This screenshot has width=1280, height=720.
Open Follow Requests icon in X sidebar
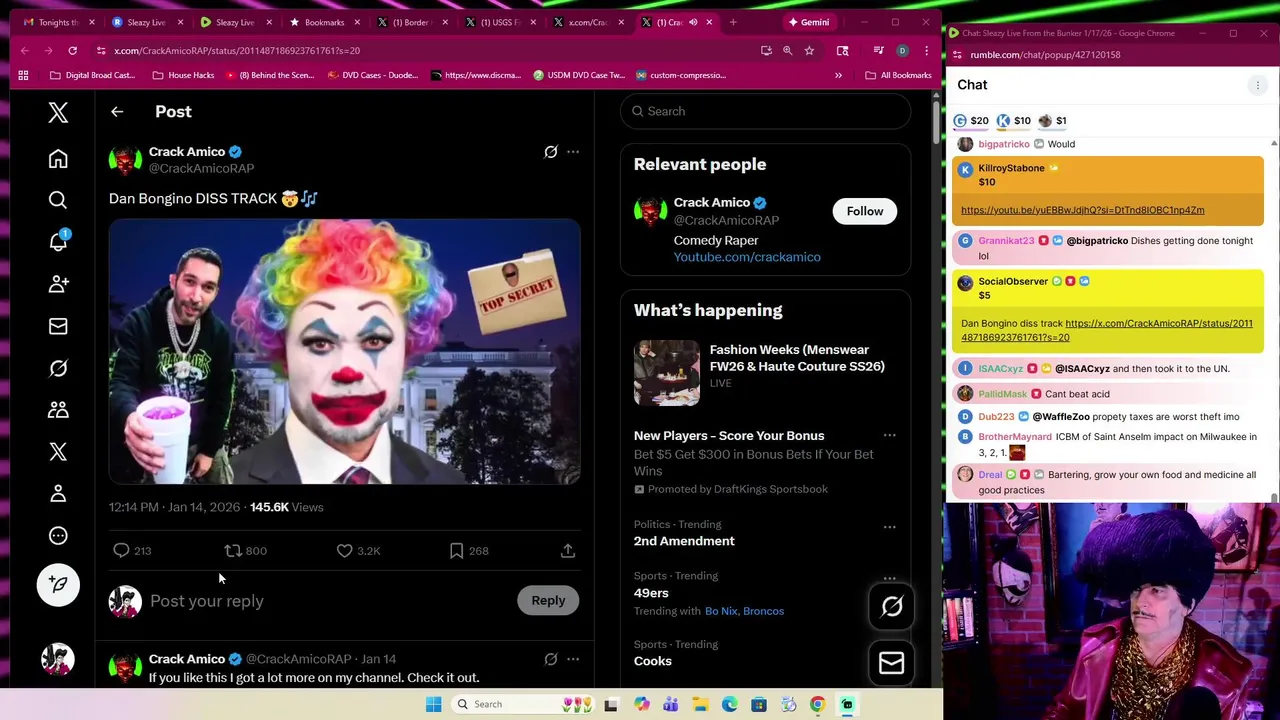tap(58, 284)
